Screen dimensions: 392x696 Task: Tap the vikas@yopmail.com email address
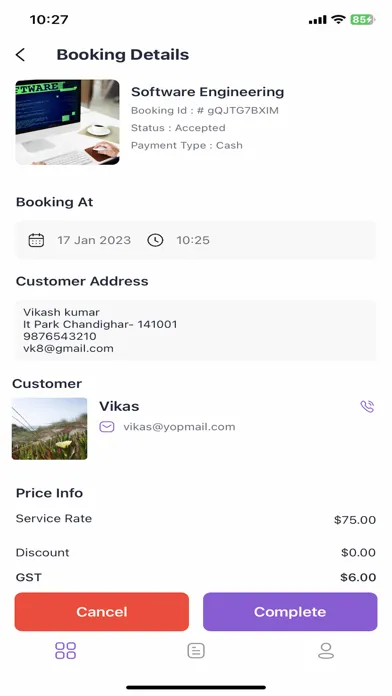tap(179, 427)
